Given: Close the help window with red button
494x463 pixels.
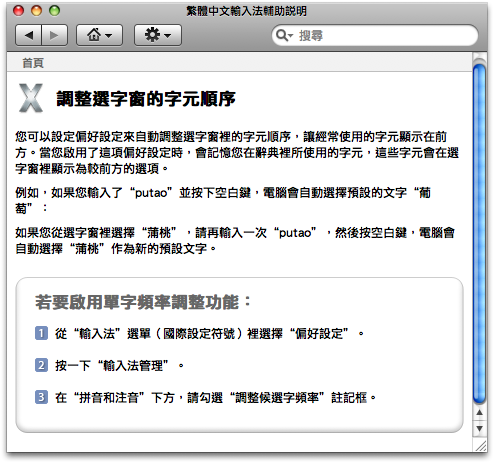Looking at the screenshot, I should click(18, 11).
